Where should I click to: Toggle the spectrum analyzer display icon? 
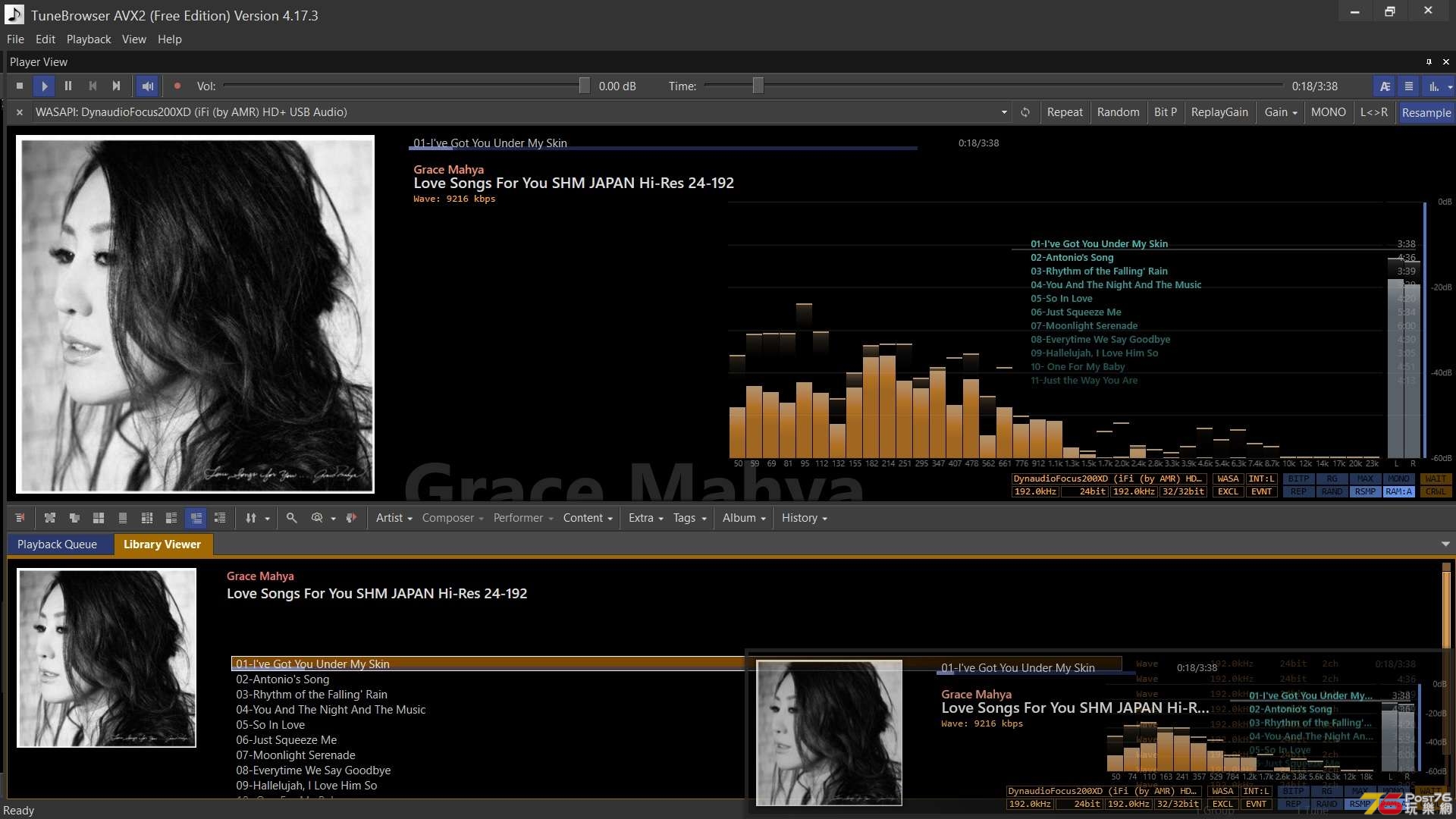[1433, 86]
